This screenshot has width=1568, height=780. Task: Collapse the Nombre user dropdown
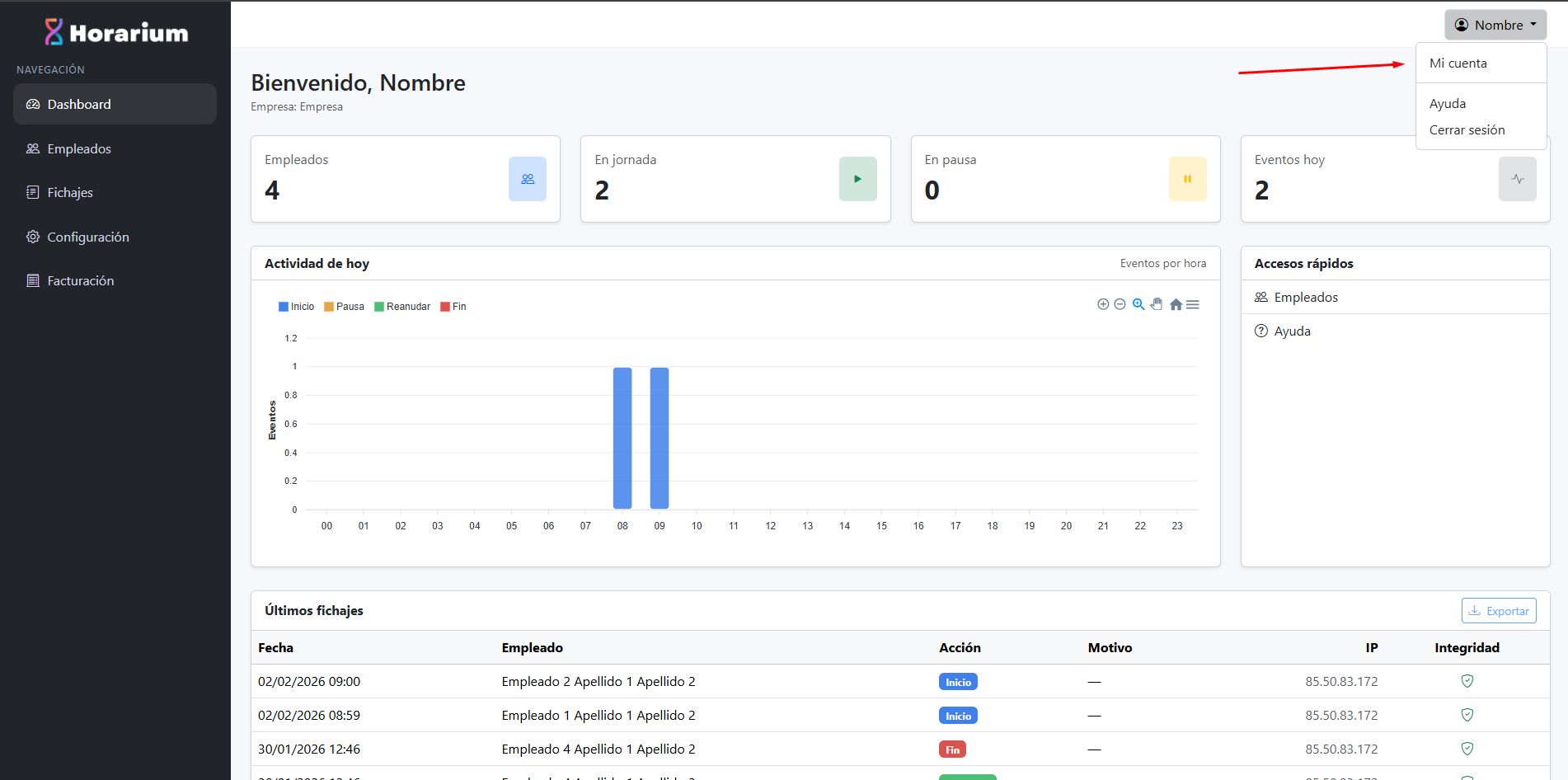(1495, 25)
